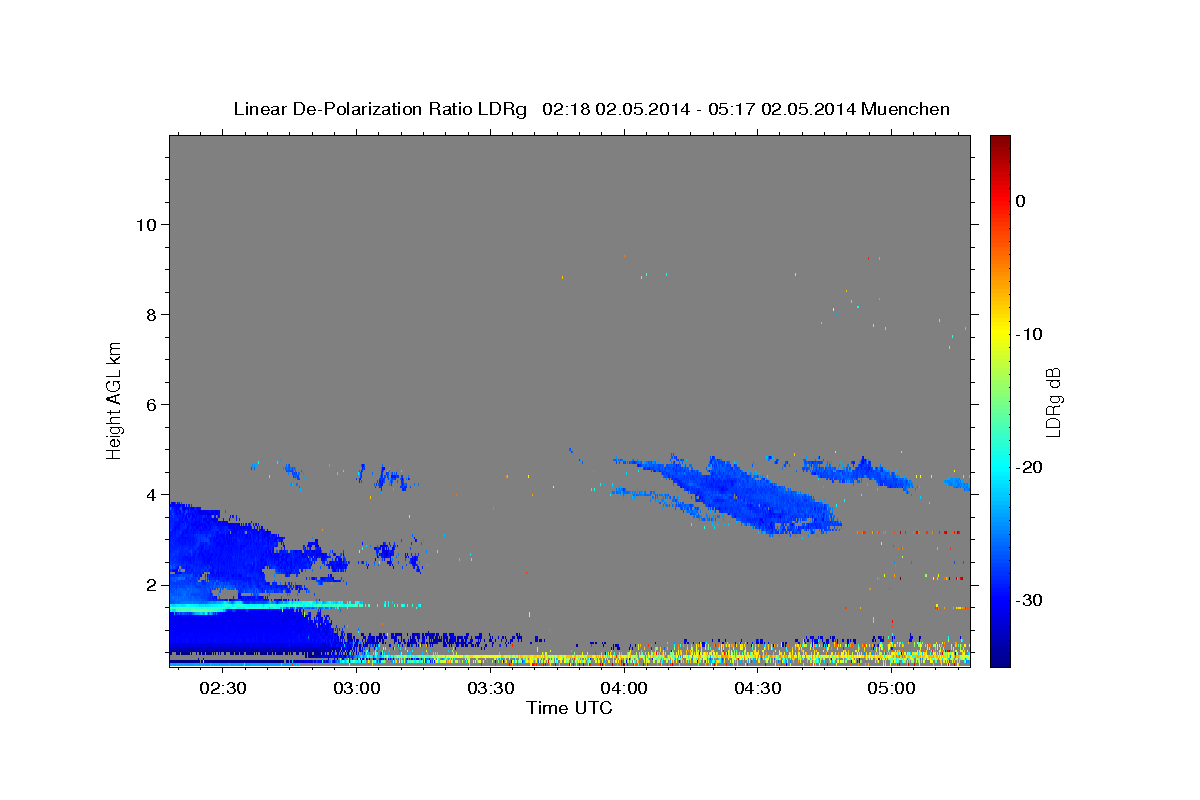The image size is (1200, 800).
Task: Click the 'Height AGL km' axis label
Action: tap(115, 399)
